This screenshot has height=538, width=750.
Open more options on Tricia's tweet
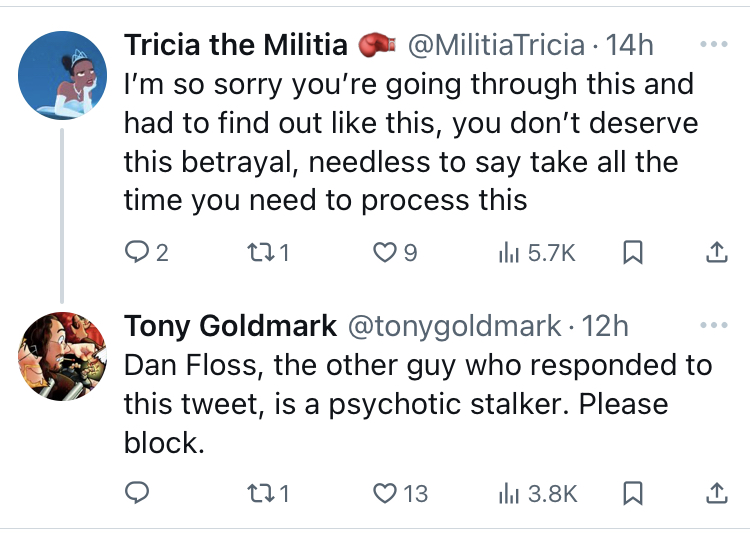coord(714,44)
